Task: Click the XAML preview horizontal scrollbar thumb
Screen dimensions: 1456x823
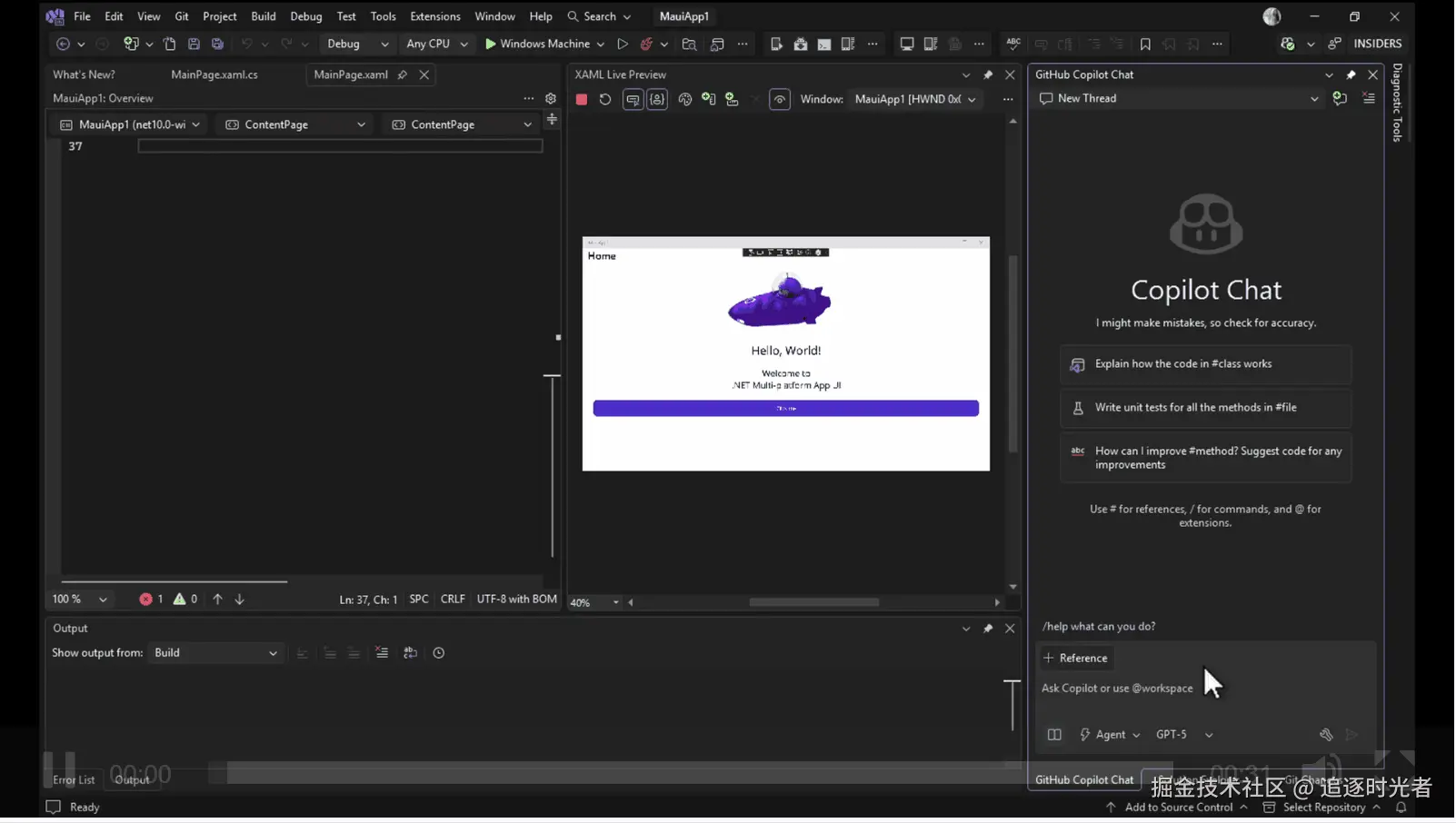Action: [x=813, y=602]
